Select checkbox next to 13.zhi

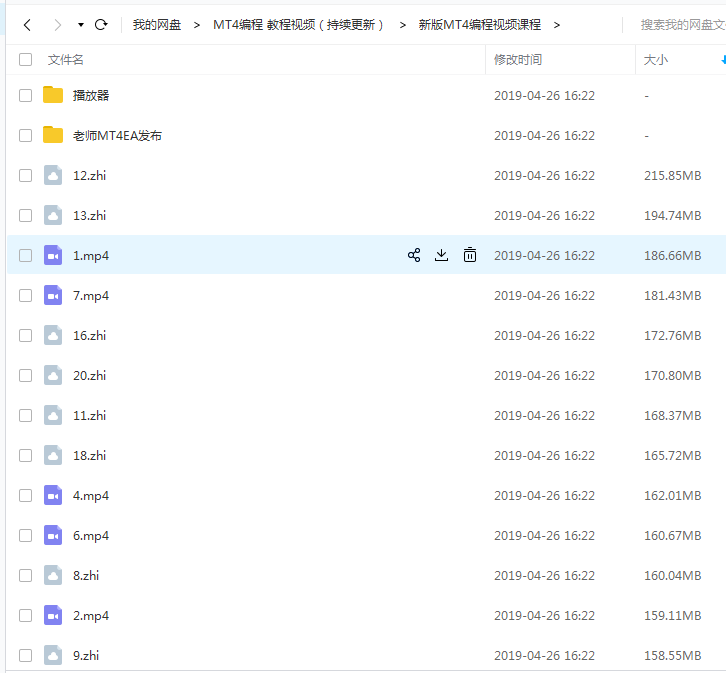point(25,216)
